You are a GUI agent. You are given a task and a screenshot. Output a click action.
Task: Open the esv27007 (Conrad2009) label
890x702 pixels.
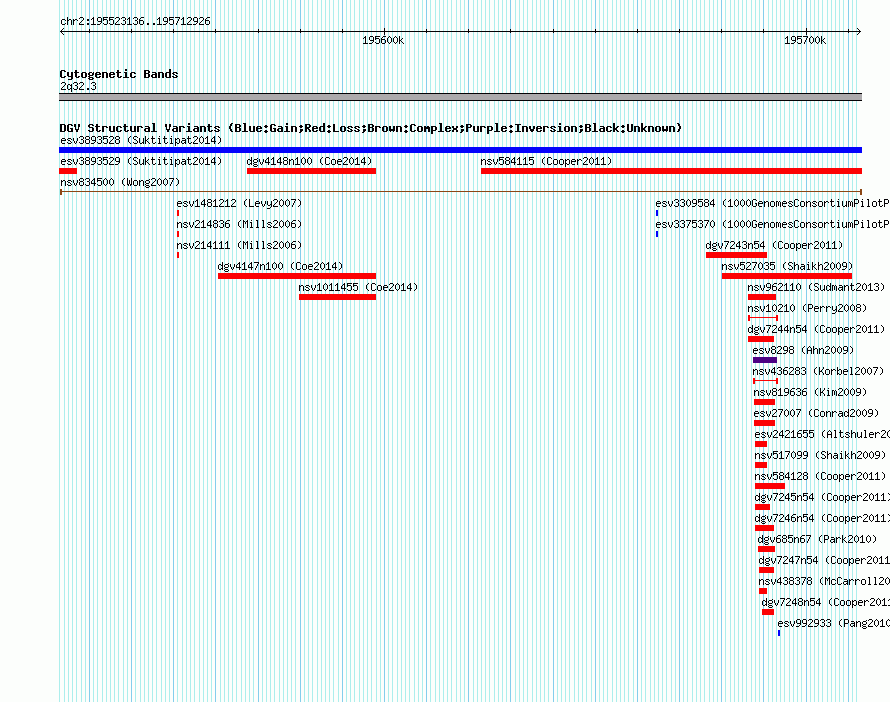click(816, 413)
